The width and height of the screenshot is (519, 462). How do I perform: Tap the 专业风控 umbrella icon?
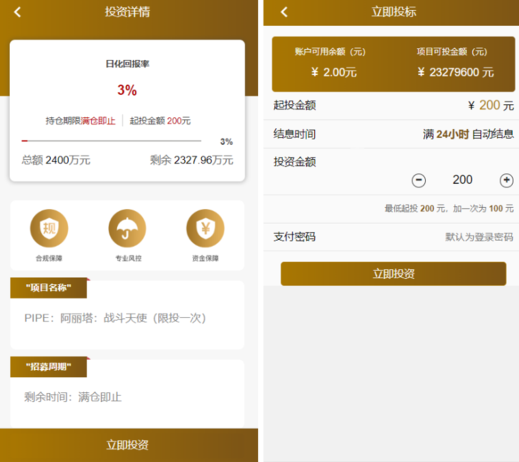[x=127, y=228]
